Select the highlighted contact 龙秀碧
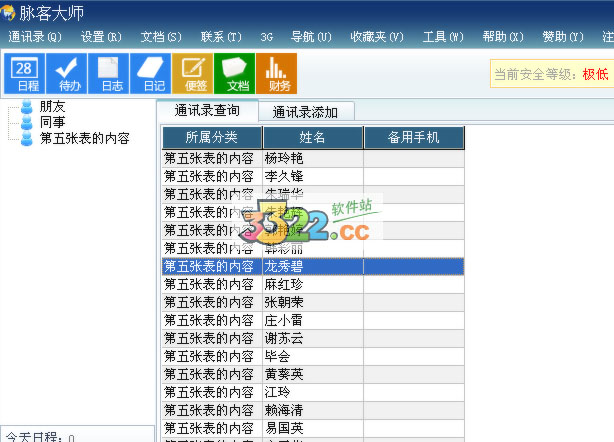This screenshot has width=614, height=442. point(313,266)
